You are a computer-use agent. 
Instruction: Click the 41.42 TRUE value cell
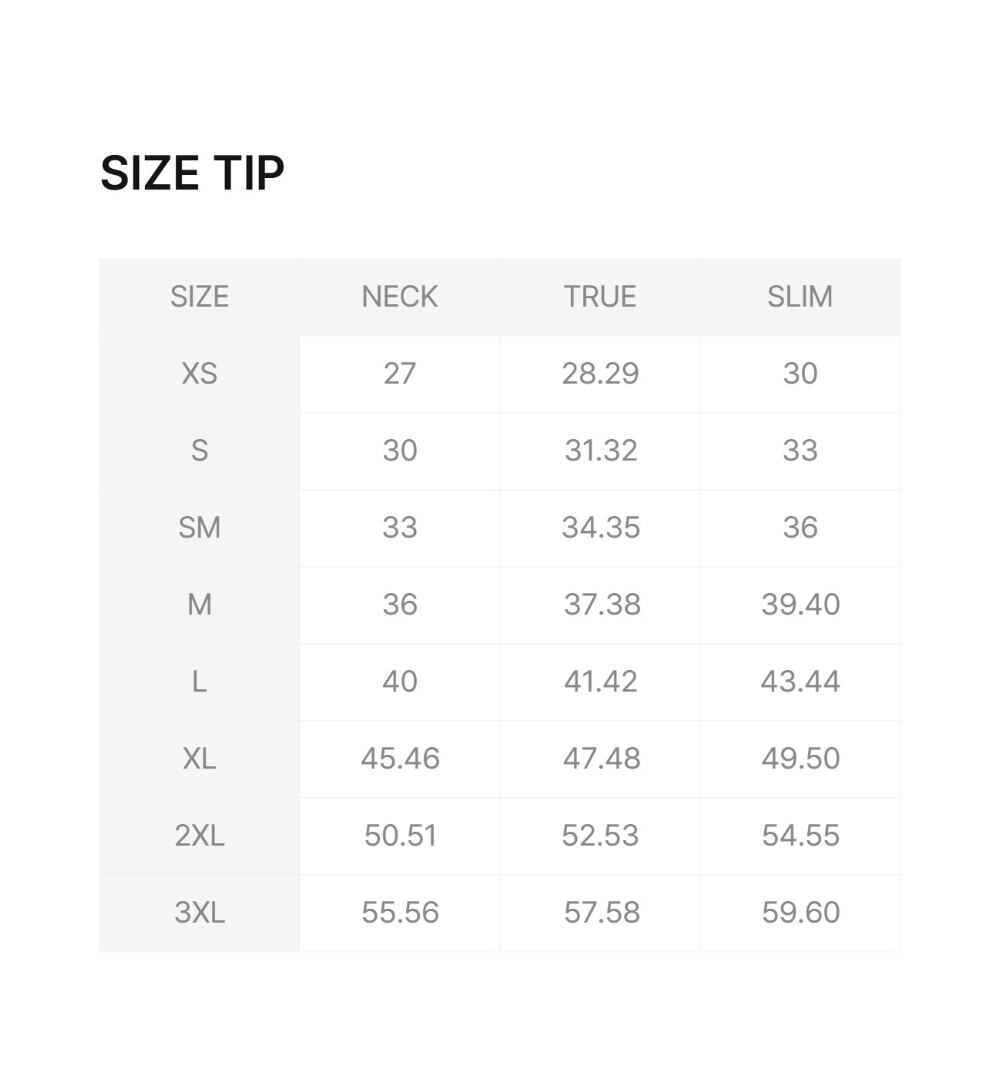(600, 682)
